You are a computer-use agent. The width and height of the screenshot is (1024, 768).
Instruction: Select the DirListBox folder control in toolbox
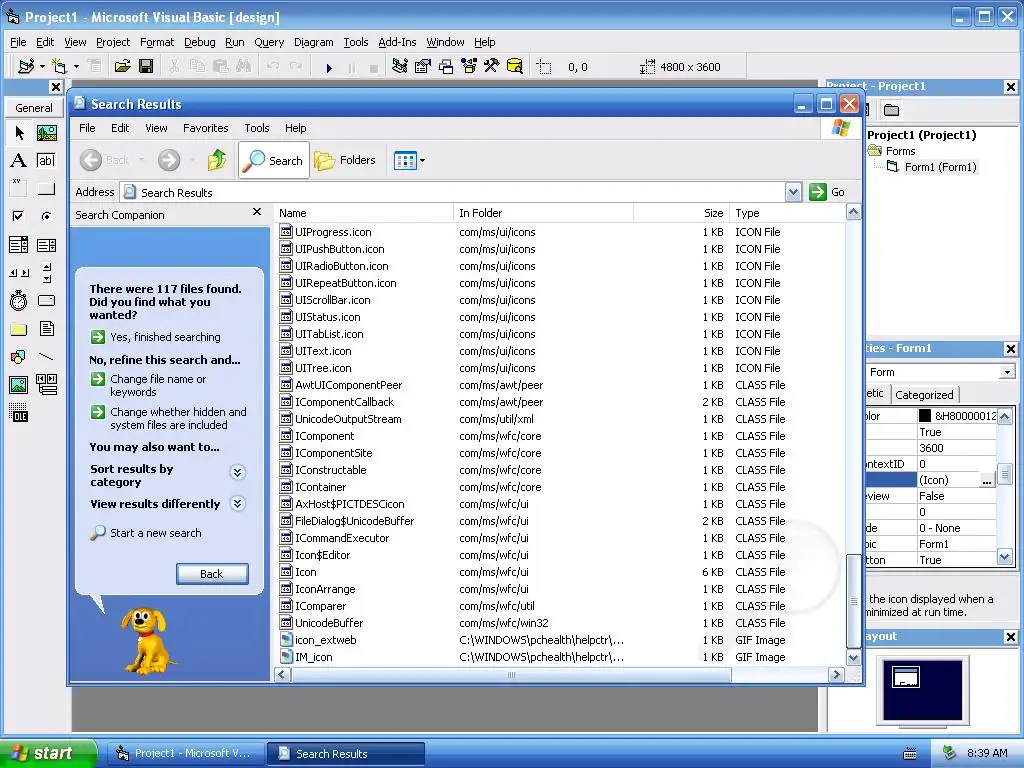(x=19, y=328)
